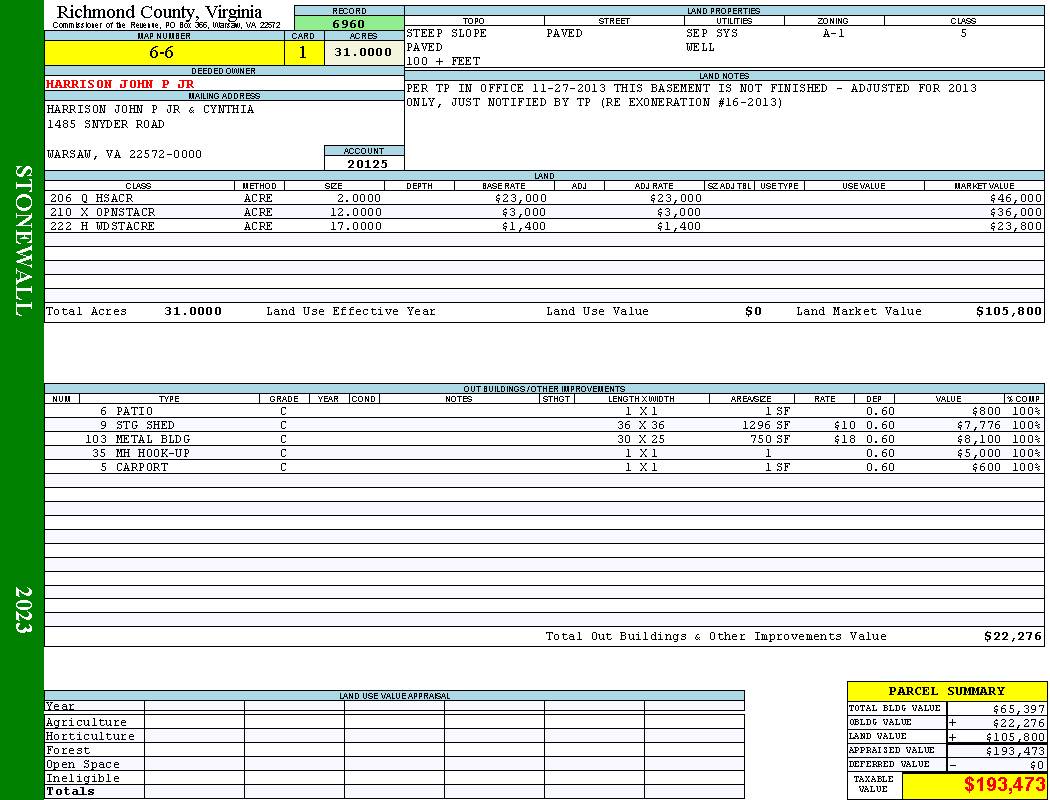Viewport: 1050px width, 800px height.
Task: Select outbuilding row 9 STG SHED
Action: (x=544, y=426)
